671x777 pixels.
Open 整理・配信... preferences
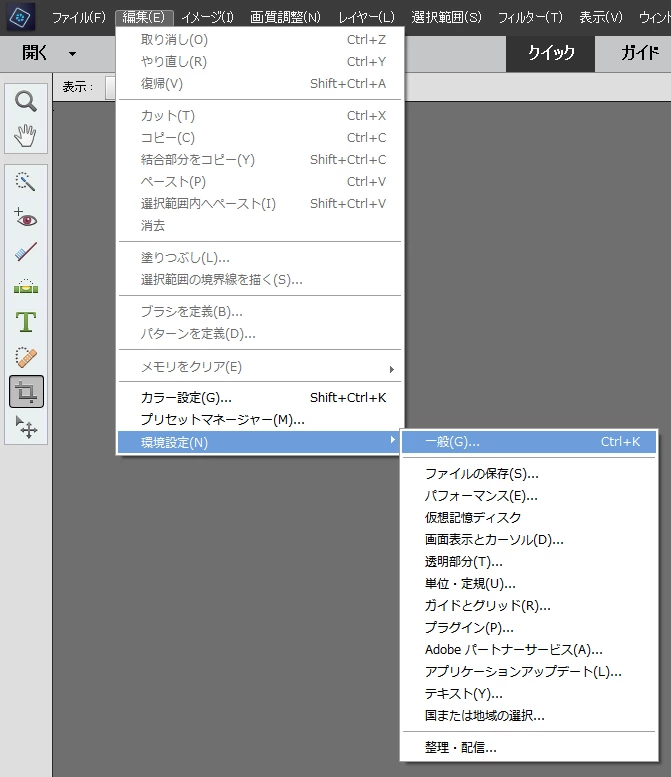tap(529, 747)
